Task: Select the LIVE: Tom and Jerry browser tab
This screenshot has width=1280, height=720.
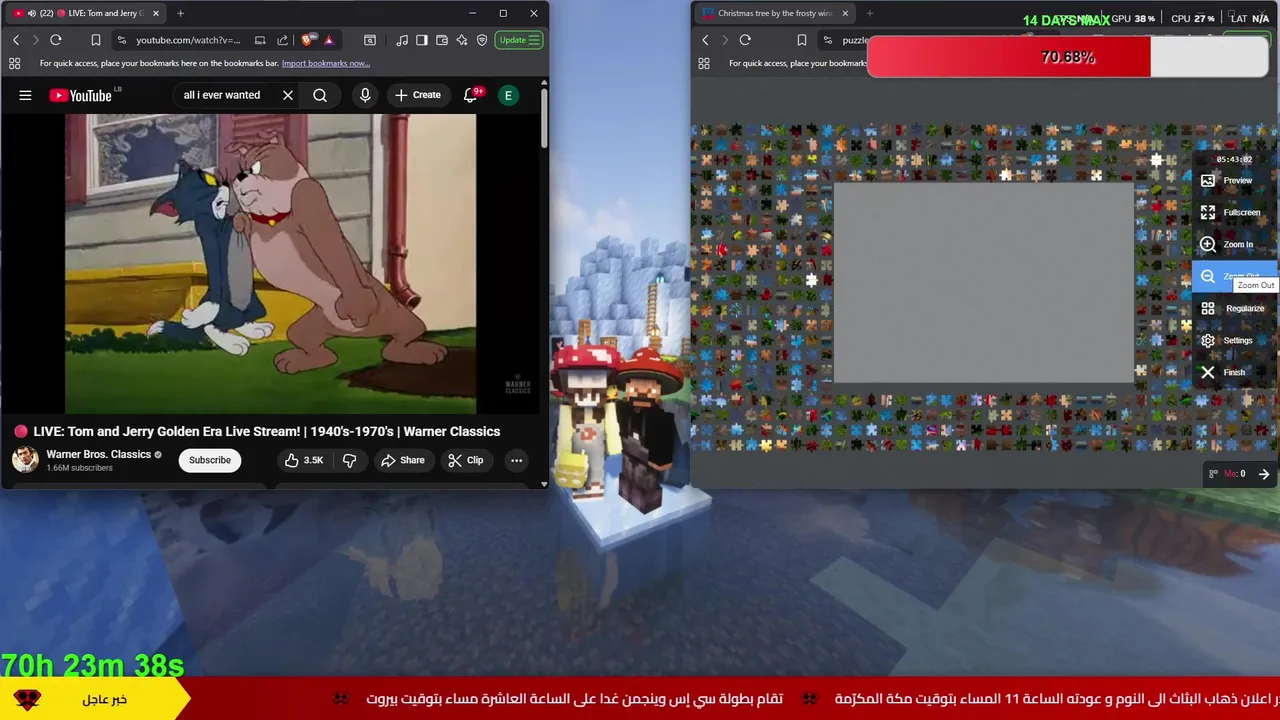Action: click(x=84, y=13)
